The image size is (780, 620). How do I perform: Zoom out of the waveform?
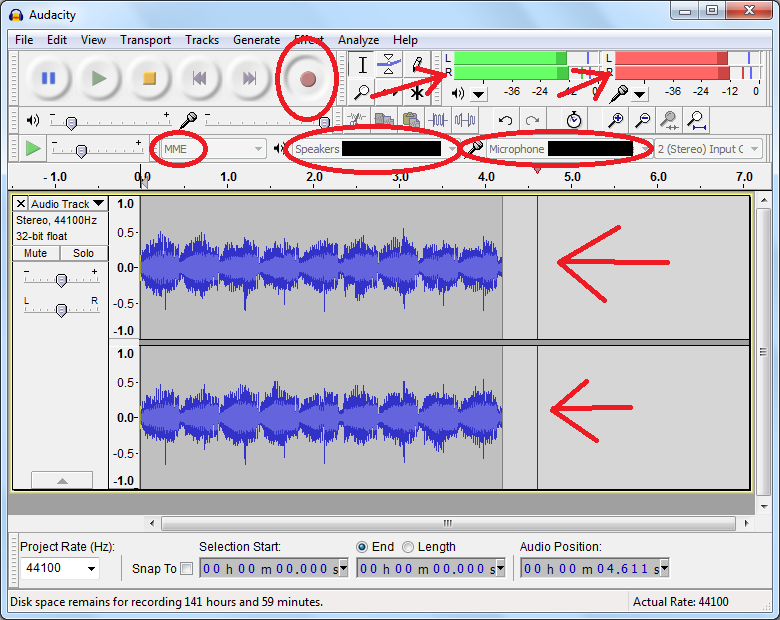pos(643,120)
